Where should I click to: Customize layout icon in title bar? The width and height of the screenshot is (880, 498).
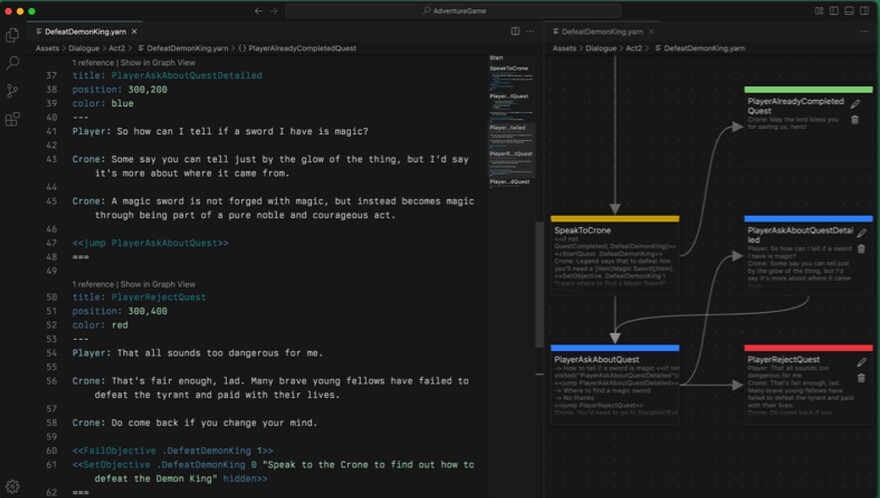819,11
